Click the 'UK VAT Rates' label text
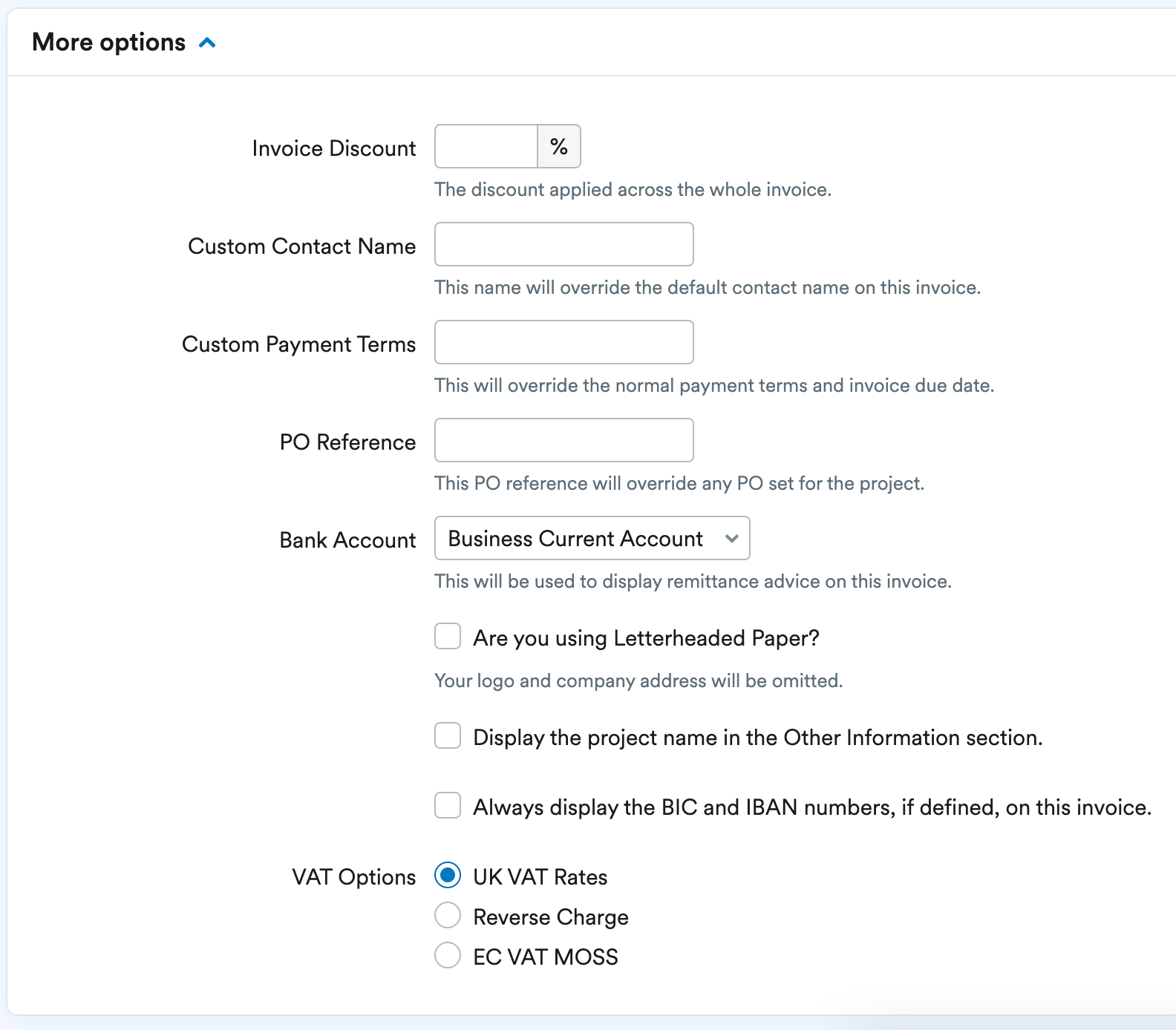 540,877
